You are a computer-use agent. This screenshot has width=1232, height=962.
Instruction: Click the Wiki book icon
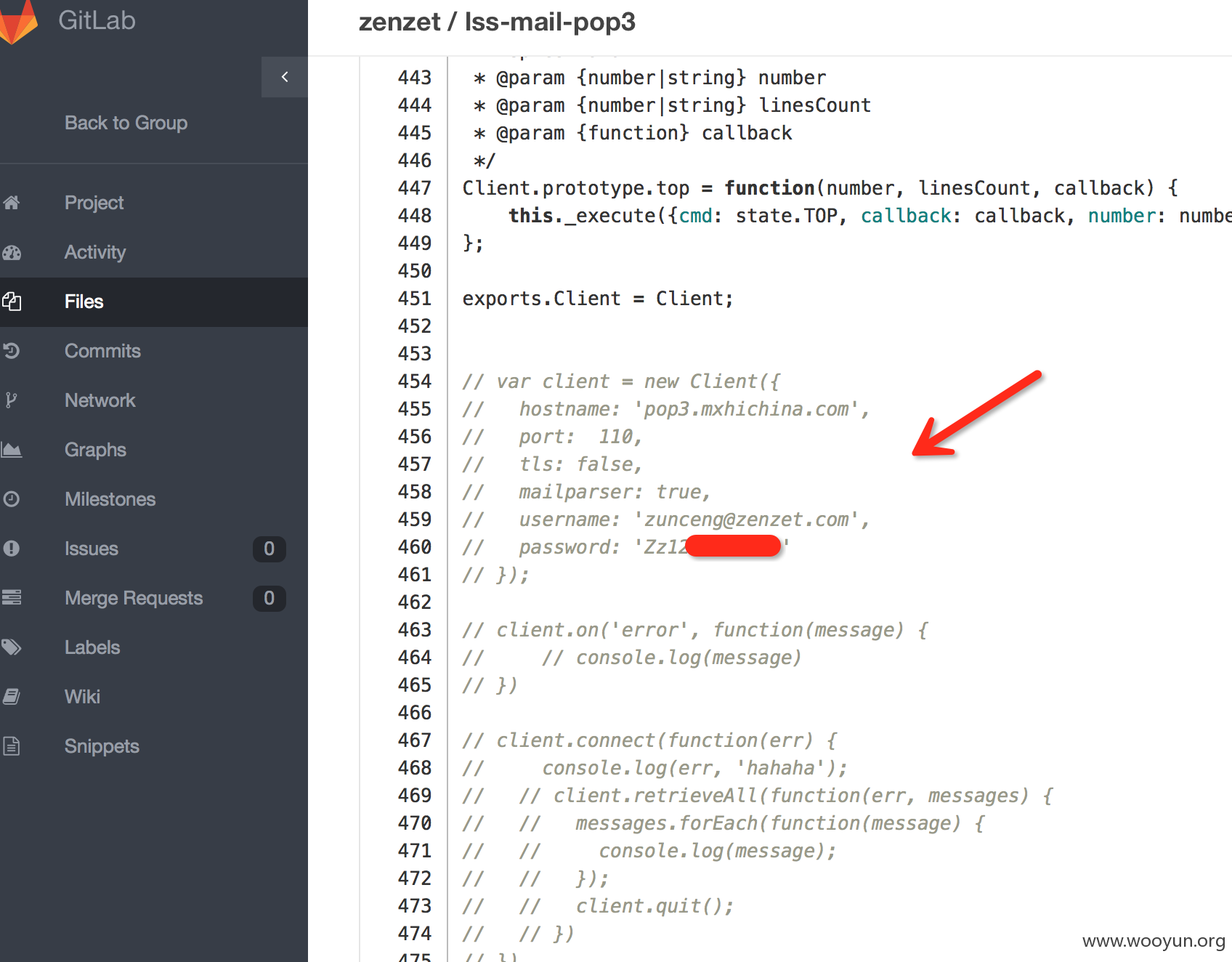(12, 697)
